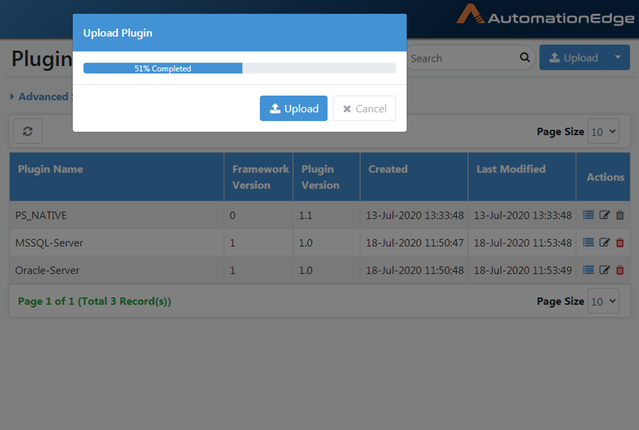Image resolution: width=639 pixels, height=430 pixels.
Task: Click the Upload button in the page header
Action: (x=573, y=57)
